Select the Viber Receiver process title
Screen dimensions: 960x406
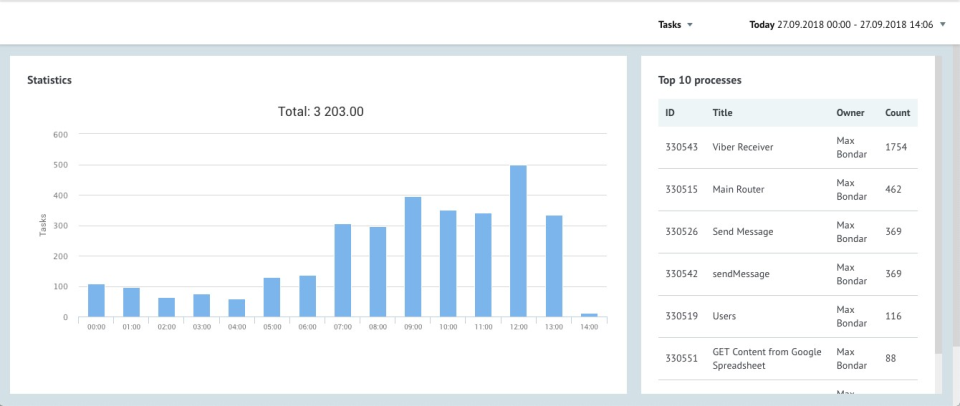tap(743, 147)
